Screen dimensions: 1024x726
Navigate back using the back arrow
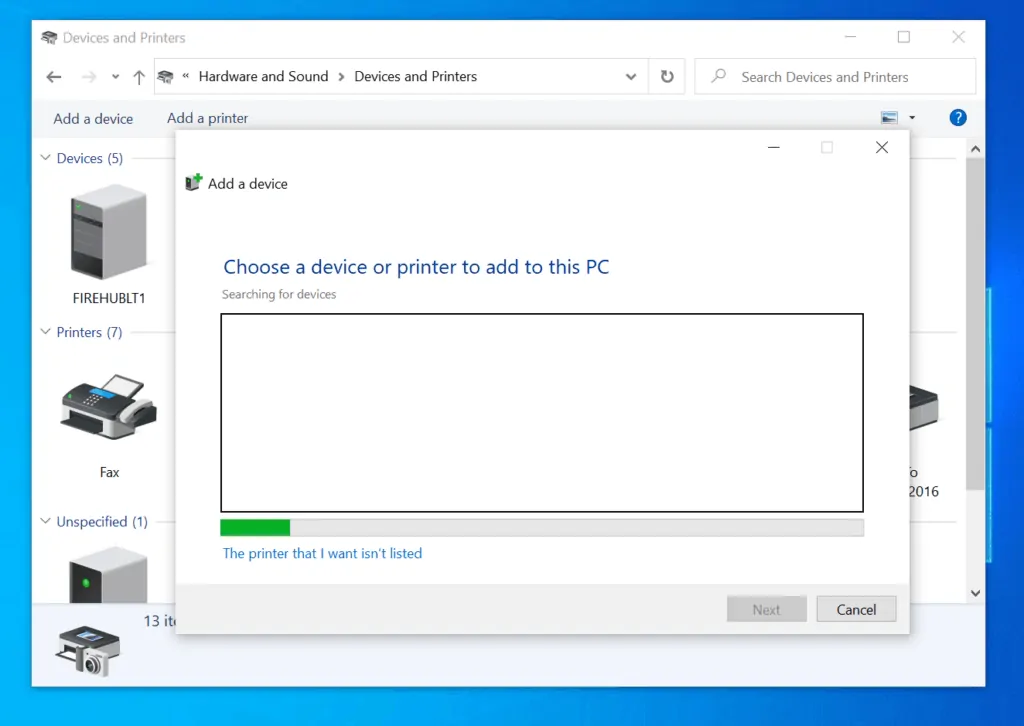pyautogui.click(x=53, y=76)
